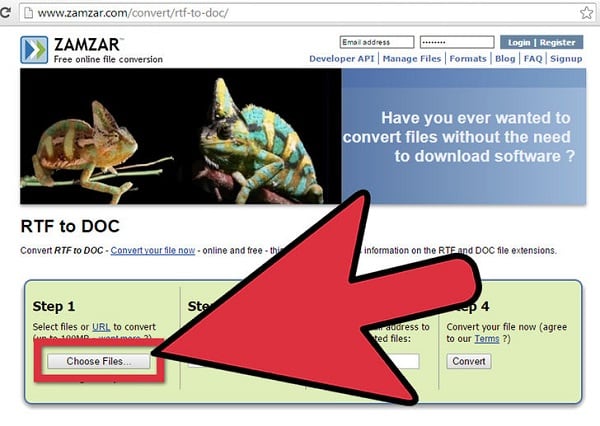
Task: Bookmark page with the star icon
Action: [586, 13]
